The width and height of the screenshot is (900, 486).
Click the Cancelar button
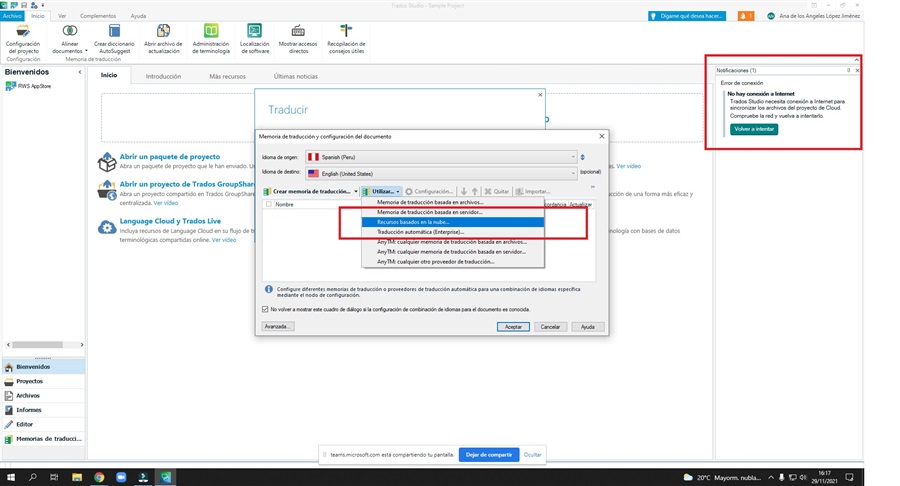(550, 326)
